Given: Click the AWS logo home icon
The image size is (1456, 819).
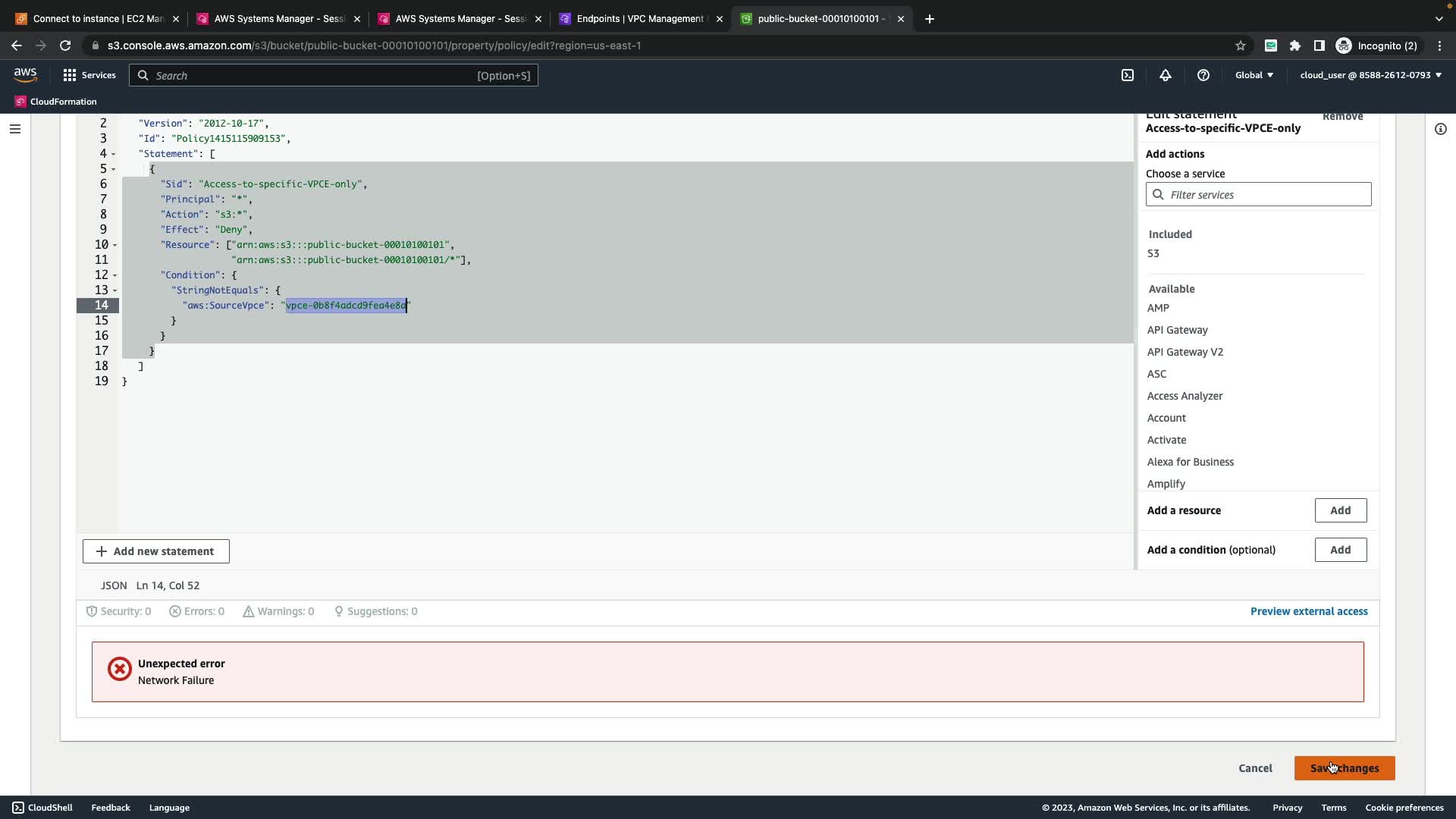Looking at the screenshot, I should point(25,74).
